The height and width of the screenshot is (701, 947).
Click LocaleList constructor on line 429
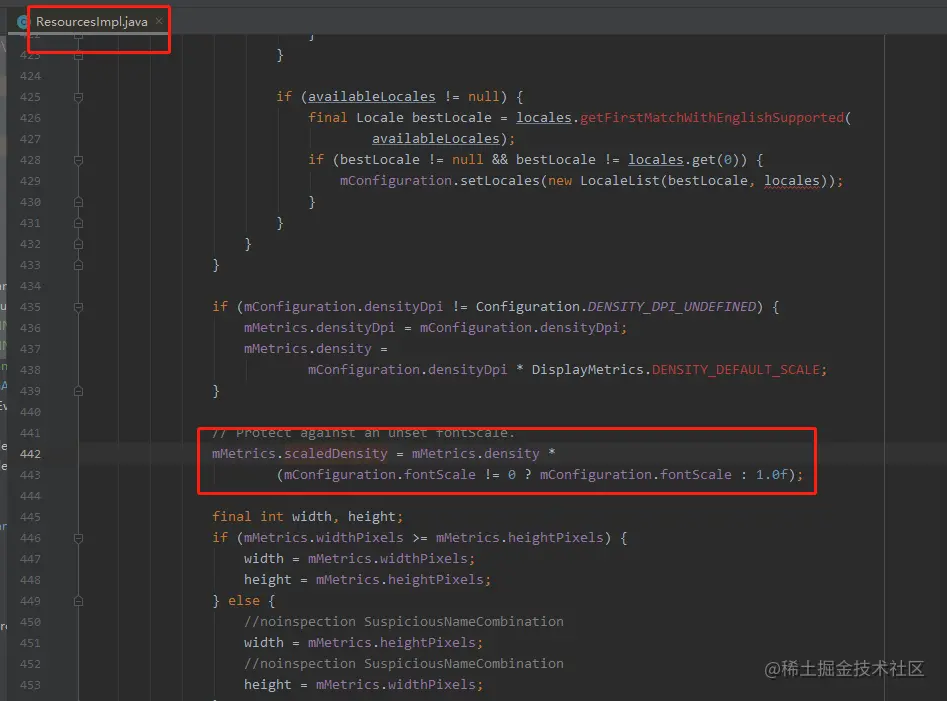[620, 181]
